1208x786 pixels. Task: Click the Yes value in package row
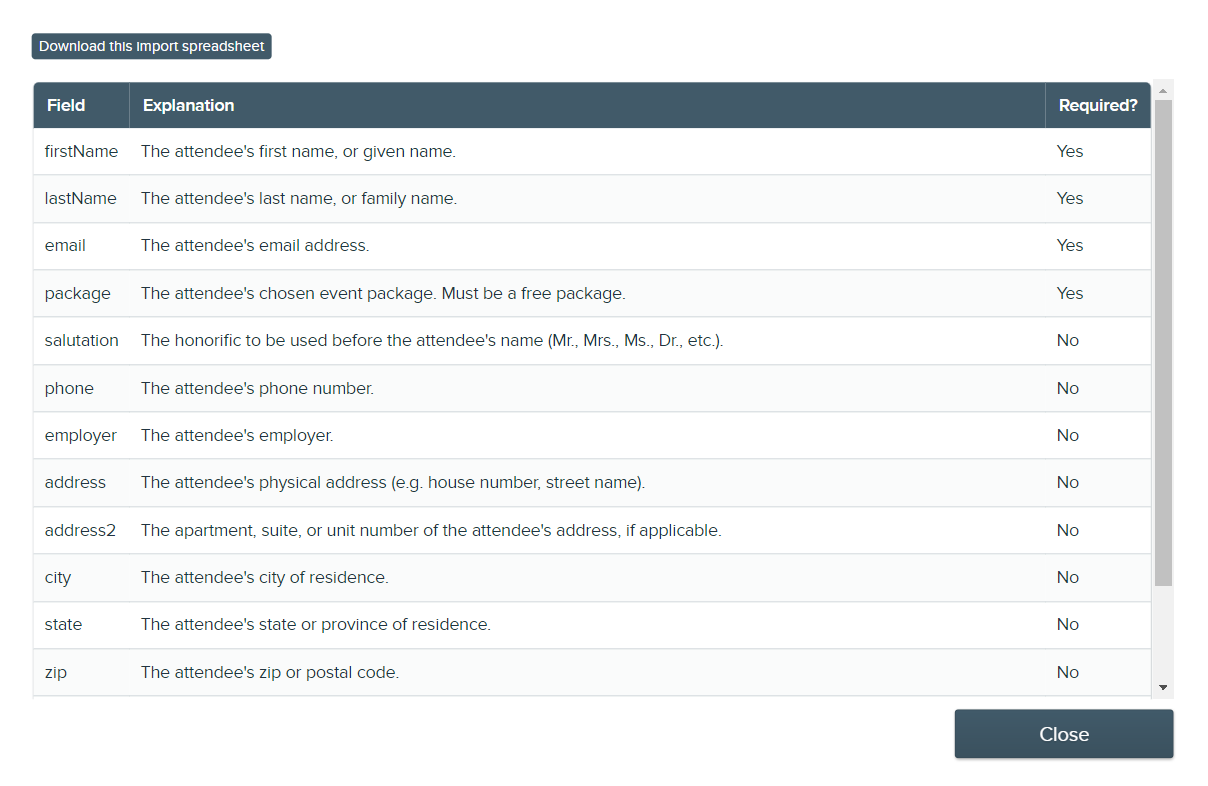coord(1070,294)
